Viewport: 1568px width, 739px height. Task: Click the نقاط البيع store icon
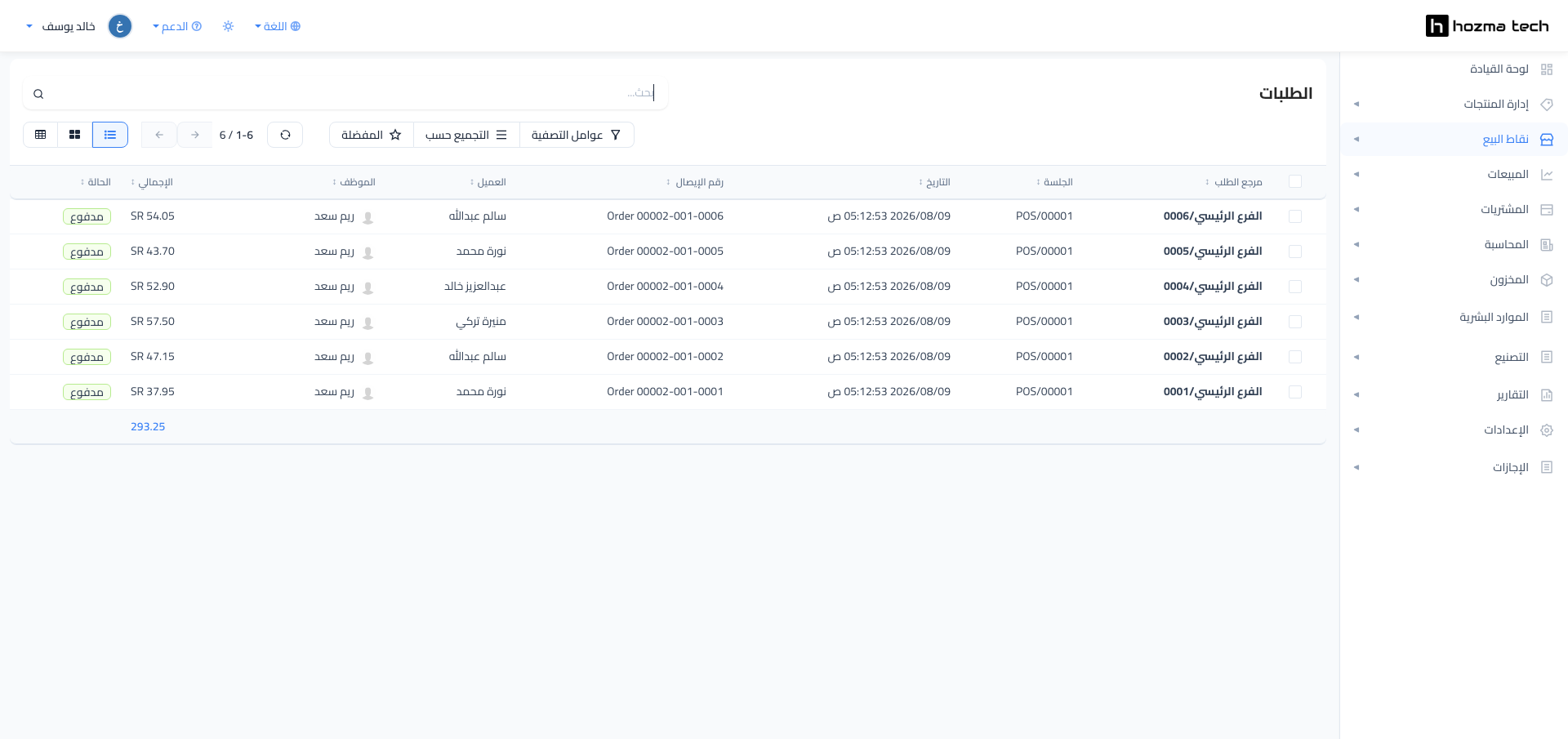pyautogui.click(x=1546, y=140)
